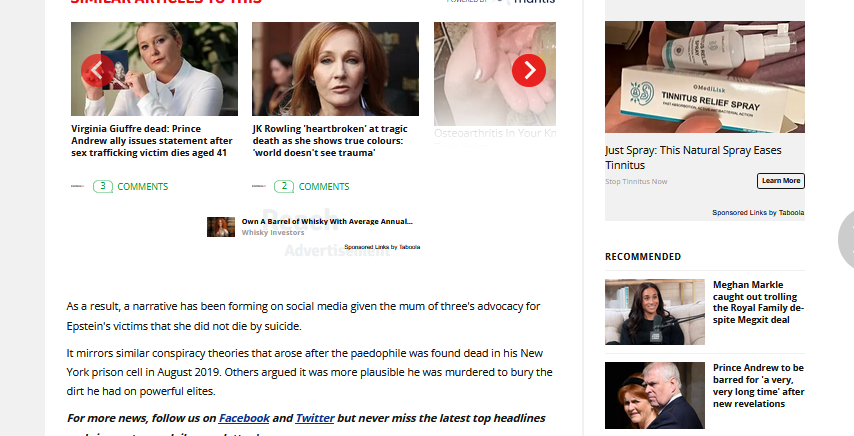
Task: Click the previous carousel arrow
Action: (x=97, y=70)
